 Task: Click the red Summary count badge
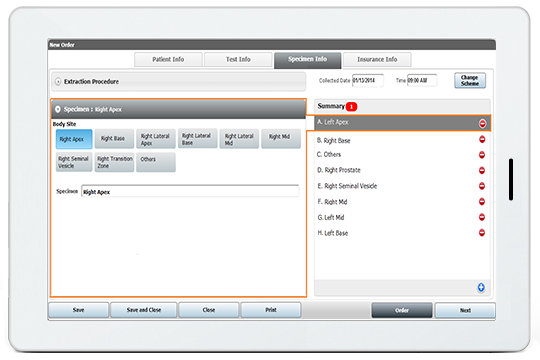[x=351, y=107]
